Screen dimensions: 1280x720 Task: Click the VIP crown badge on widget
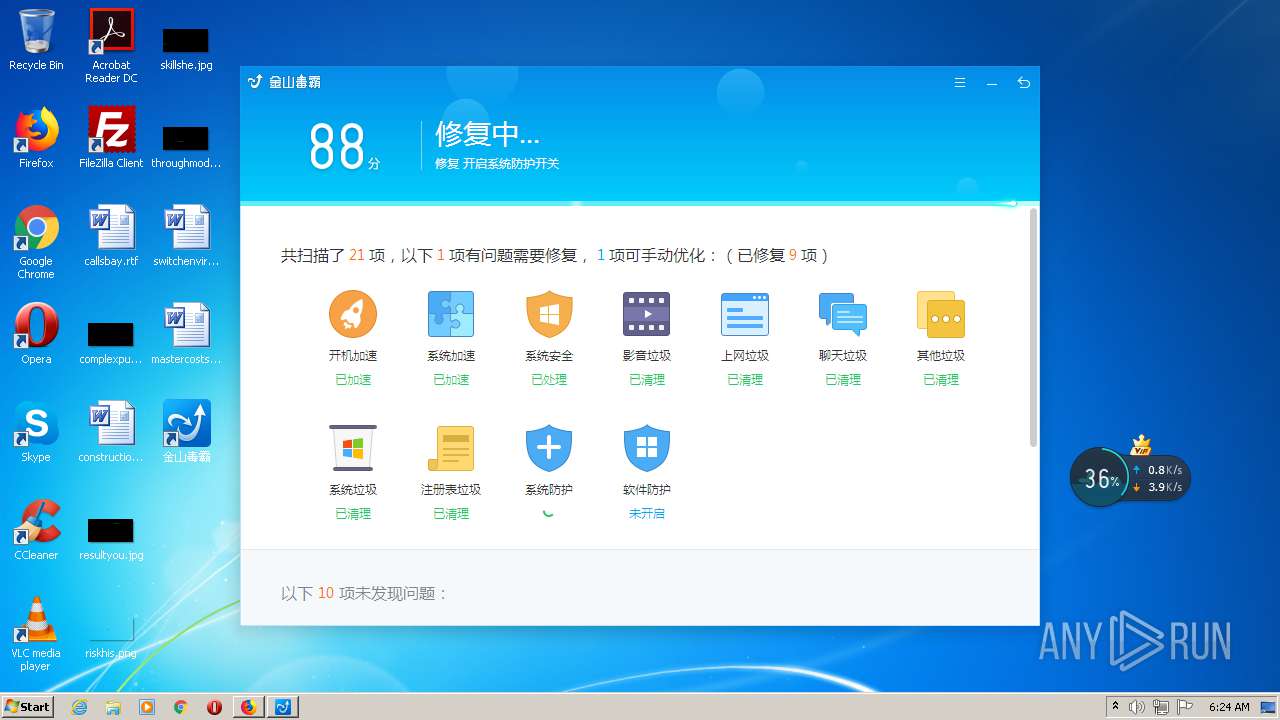[x=1141, y=446]
